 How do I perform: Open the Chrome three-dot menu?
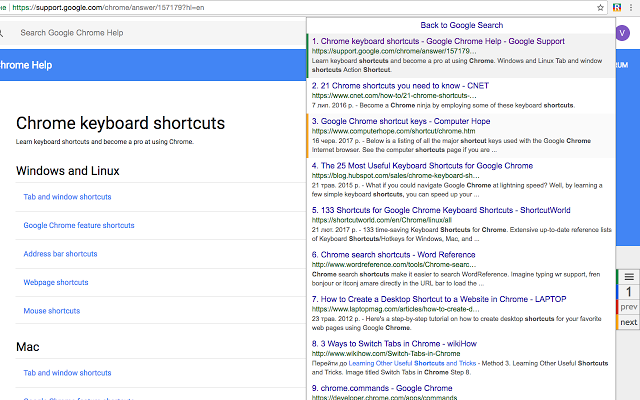coord(631,7)
